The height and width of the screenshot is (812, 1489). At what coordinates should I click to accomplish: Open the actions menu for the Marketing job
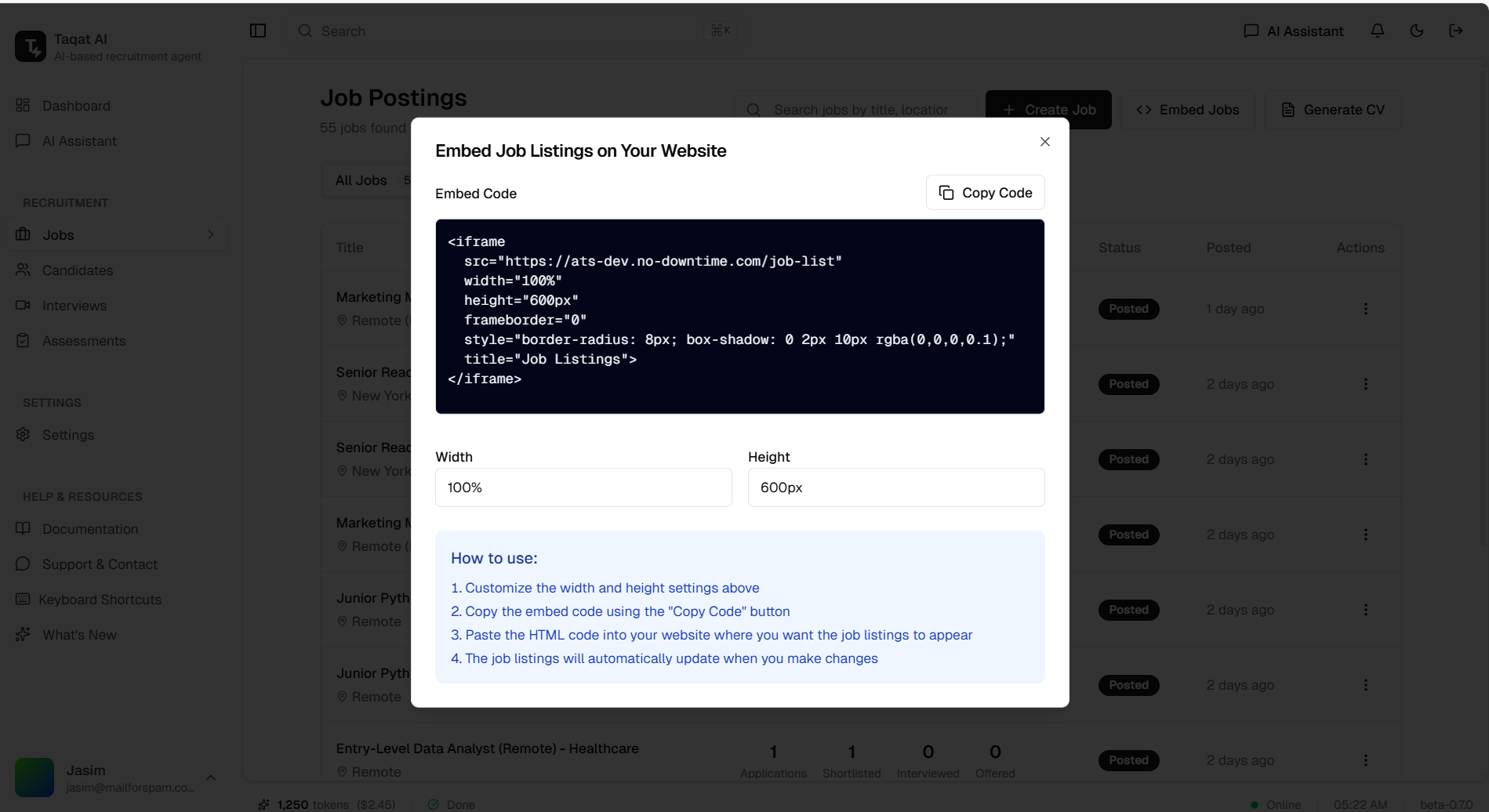(1366, 308)
